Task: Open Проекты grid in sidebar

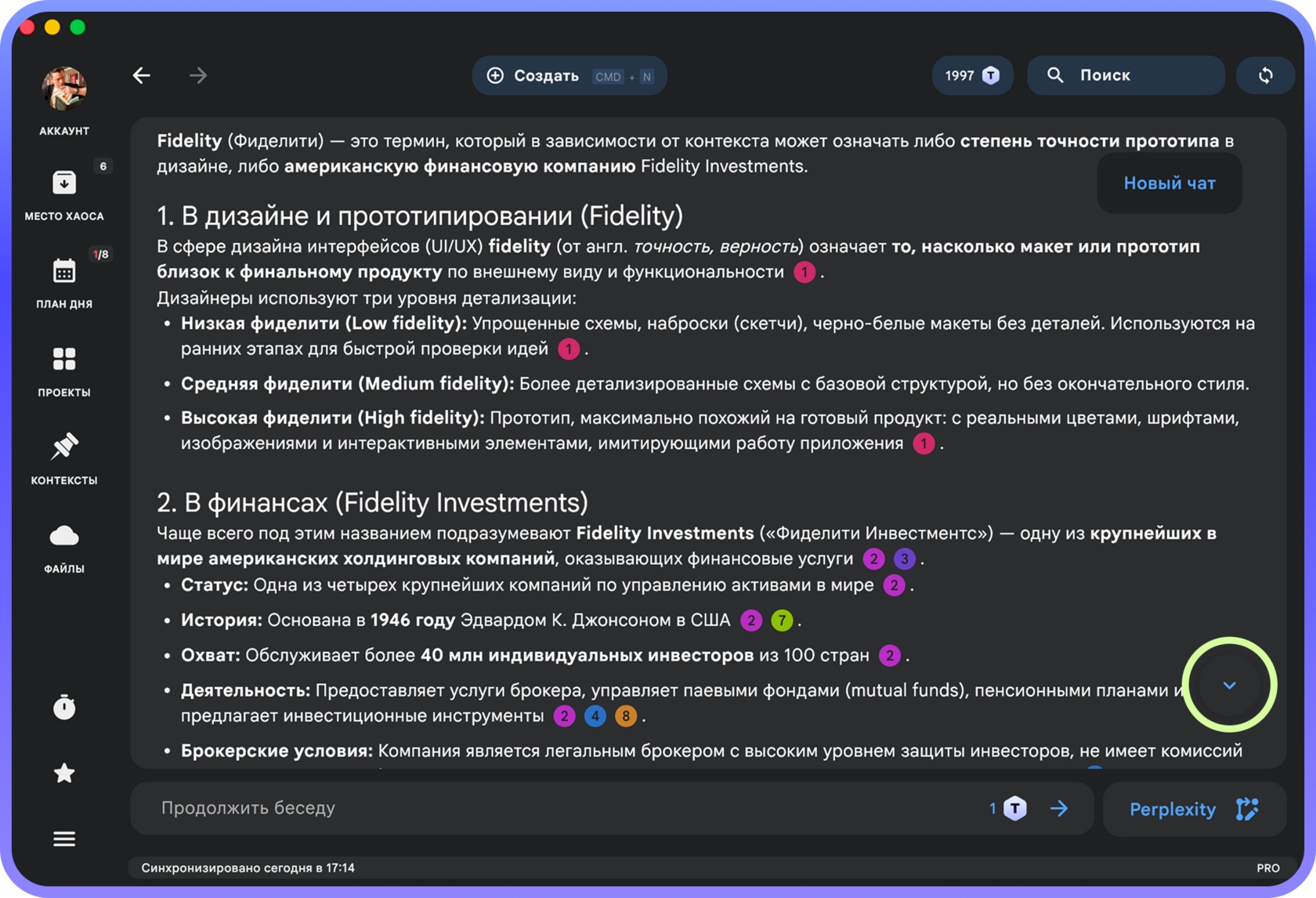Action: coord(64,371)
